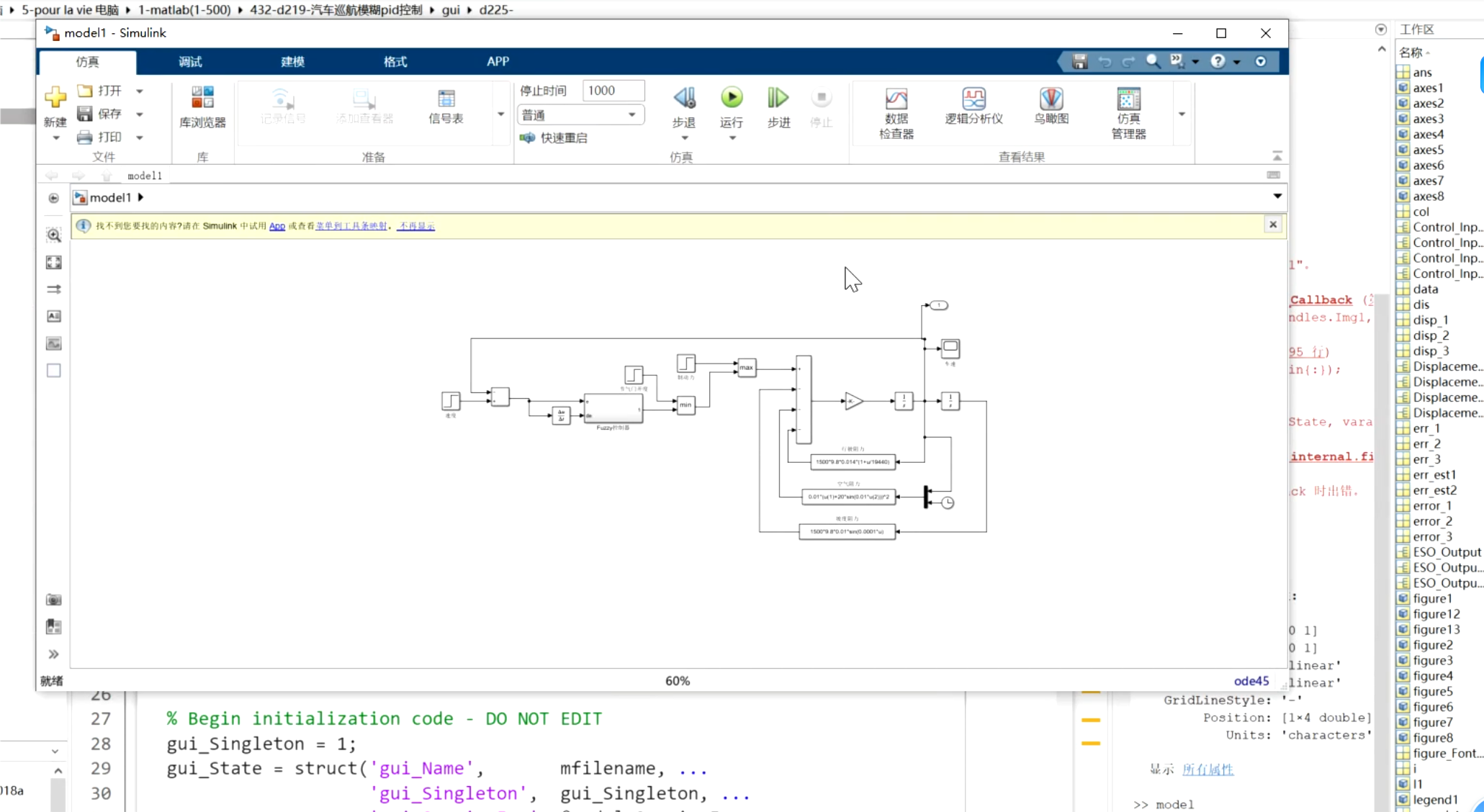Click the Step Forward icon
Image resolution: width=1484 pixels, height=812 pixels.
click(778, 98)
